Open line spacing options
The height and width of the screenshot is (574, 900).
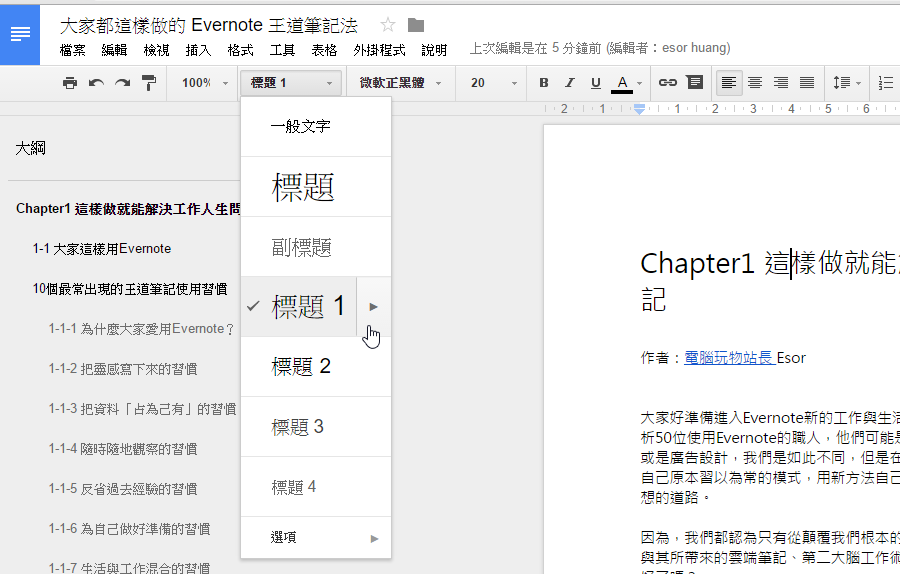tap(847, 83)
